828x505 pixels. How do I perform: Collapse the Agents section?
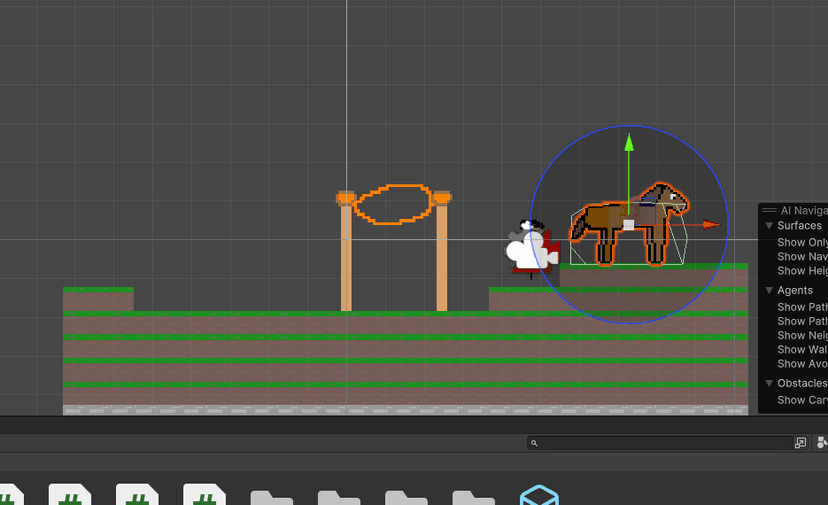point(769,290)
